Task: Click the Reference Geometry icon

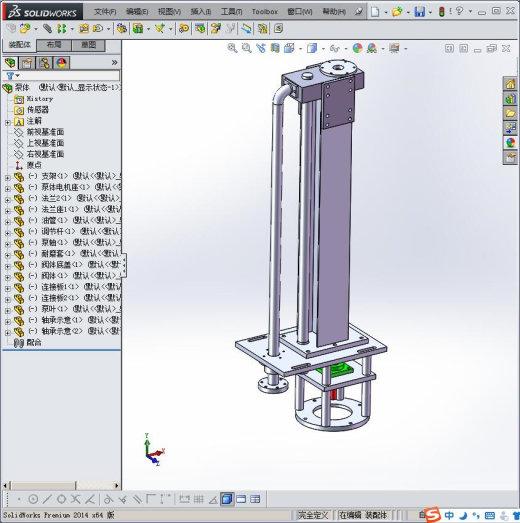Action: (160, 29)
